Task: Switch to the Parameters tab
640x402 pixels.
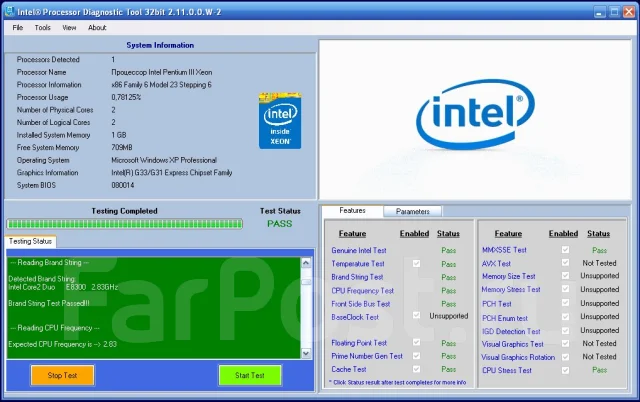Action: pyautogui.click(x=413, y=211)
